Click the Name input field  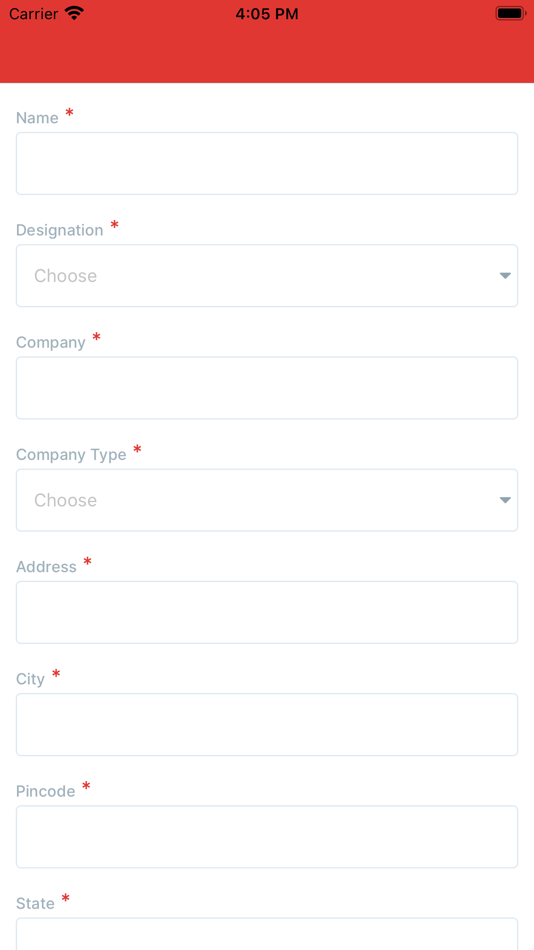tap(267, 164)
